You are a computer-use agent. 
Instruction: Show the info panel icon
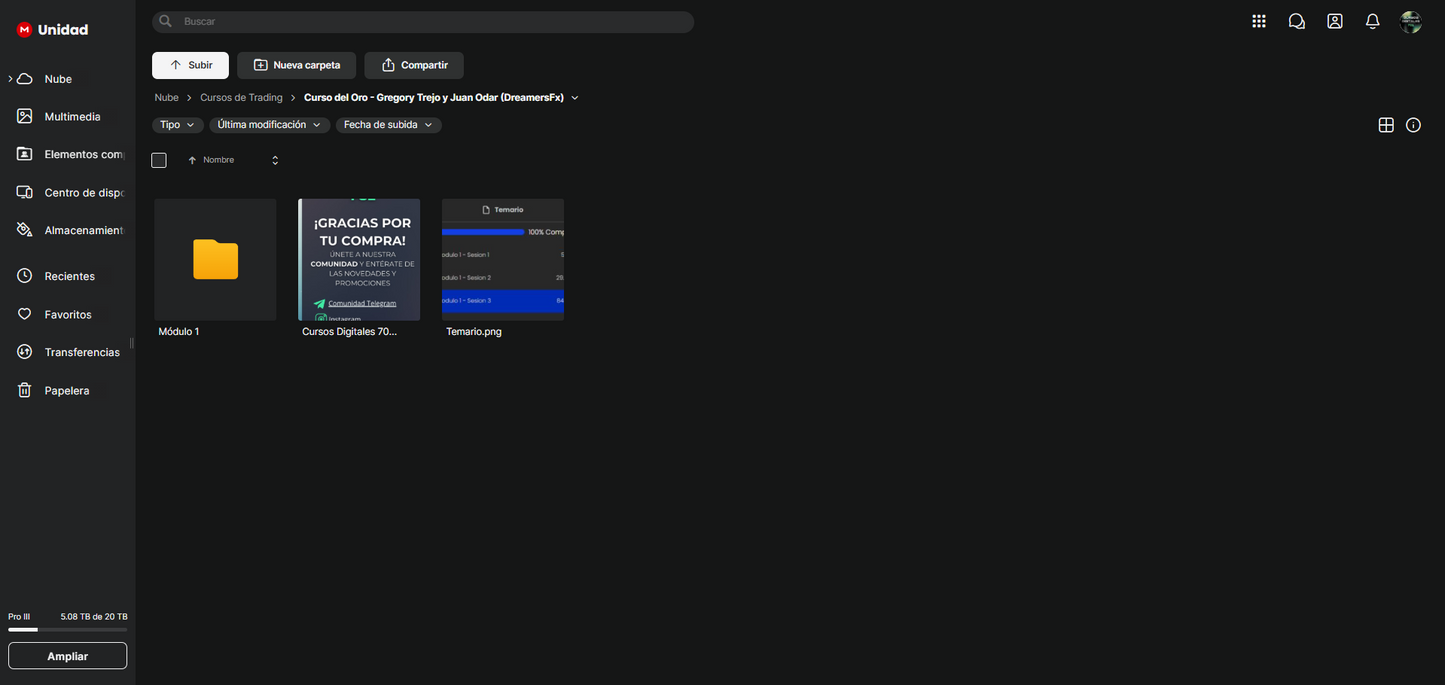[x=1413, y=125]
